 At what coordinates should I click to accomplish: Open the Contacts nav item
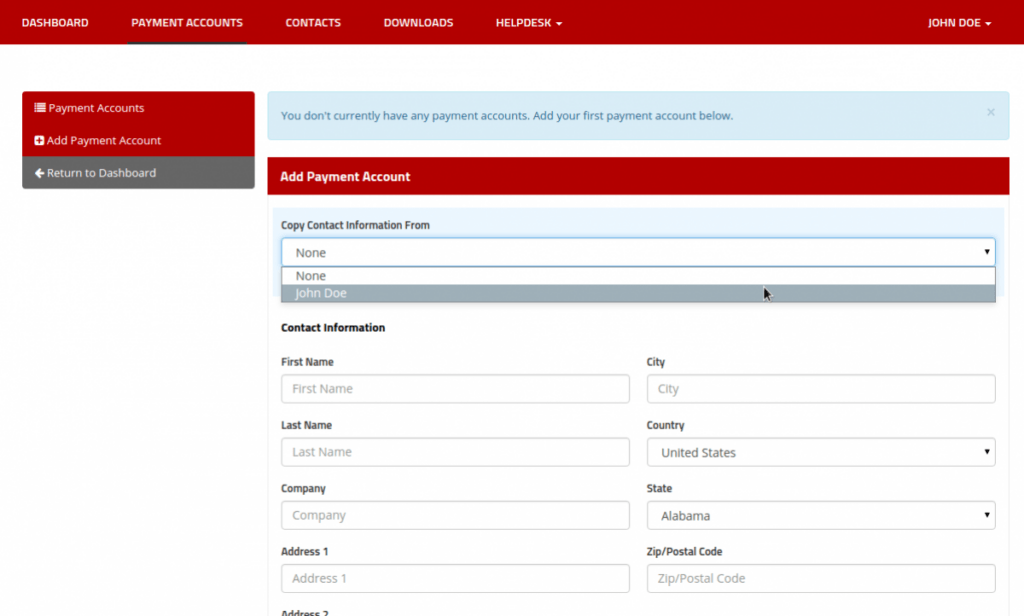tap(313, 23)
